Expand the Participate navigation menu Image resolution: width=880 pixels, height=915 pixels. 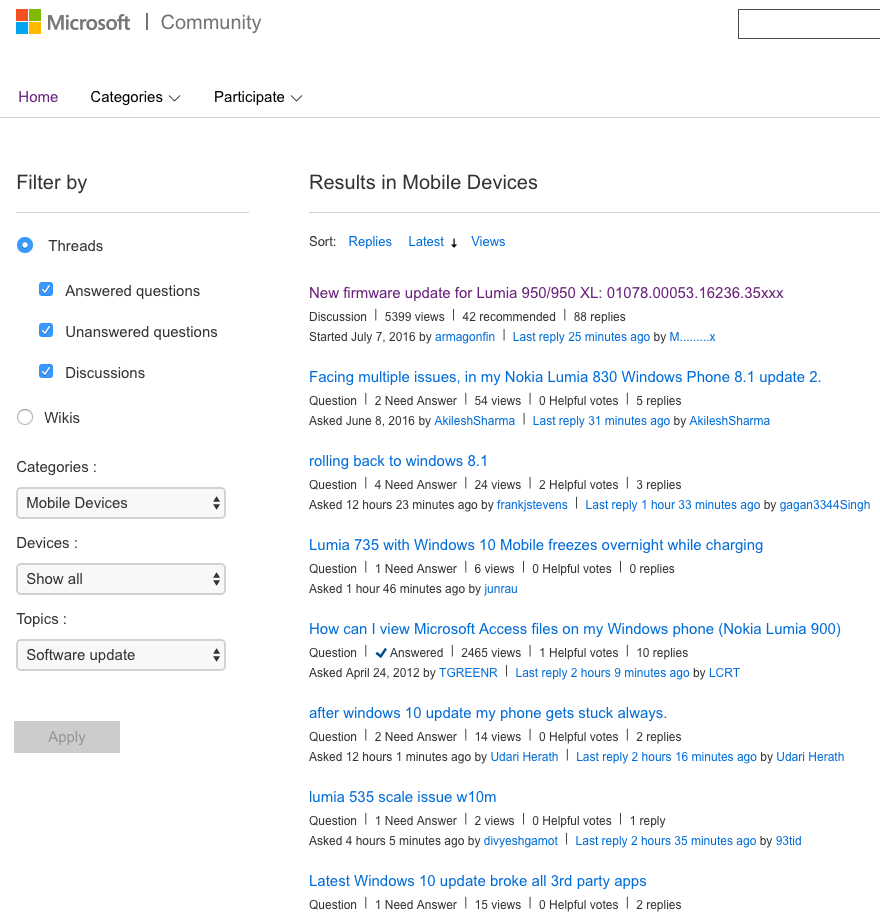coord(258,97)
